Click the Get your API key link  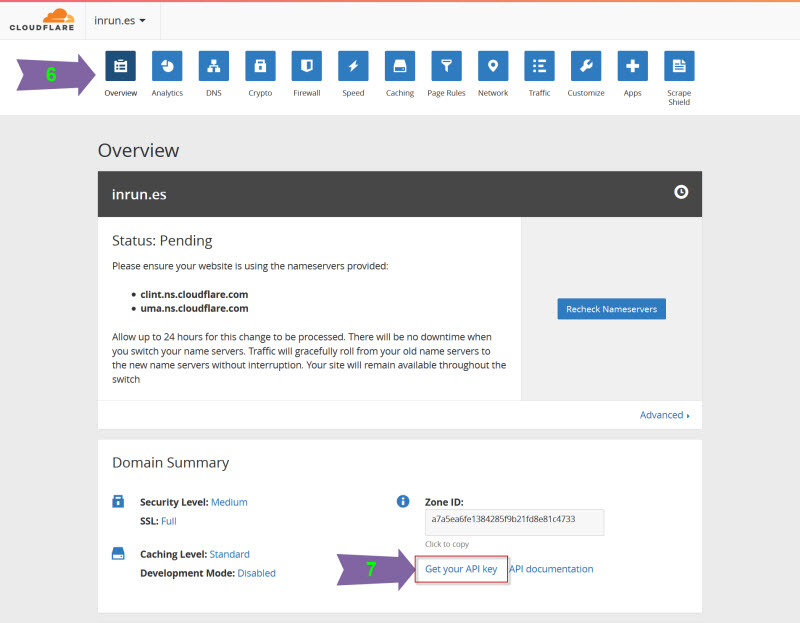tap(461, 569)
